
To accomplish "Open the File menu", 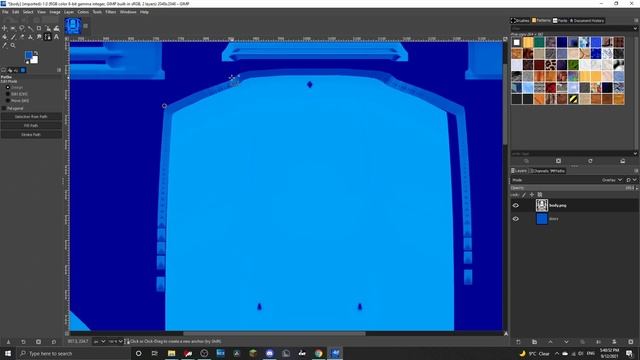I will coord(5,12).
